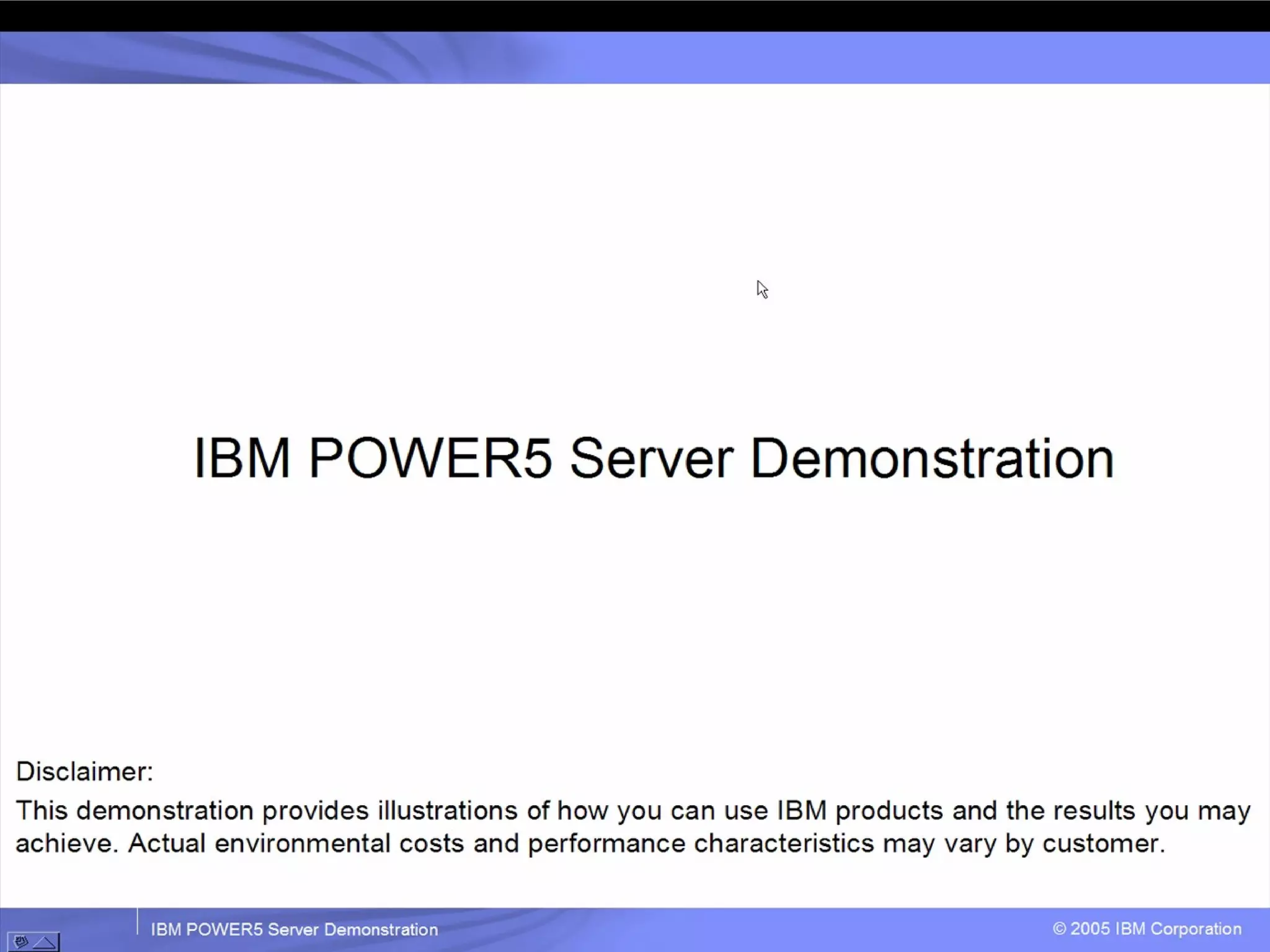Image resolution: width=1270 pixels, height=952 pixels.
Task: Click the vertical divider line in the footer
Action: tap(137, 922)
